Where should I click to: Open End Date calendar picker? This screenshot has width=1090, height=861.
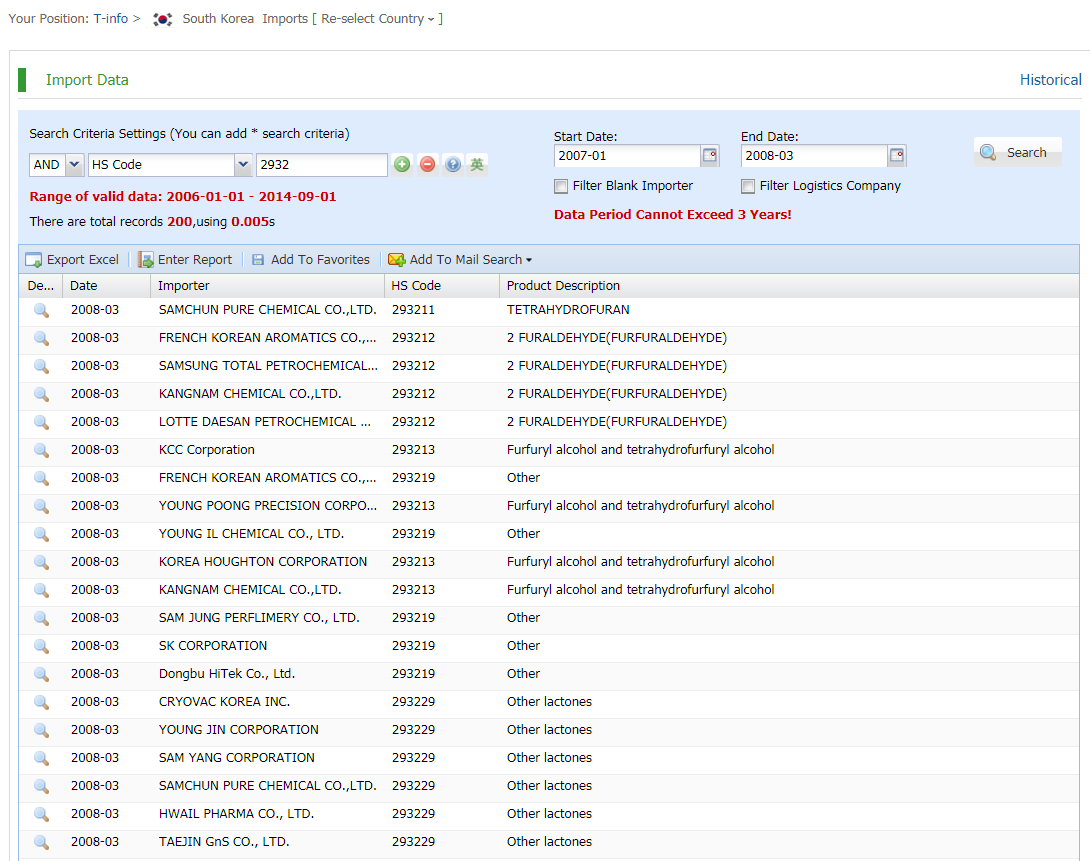point(897,156)
